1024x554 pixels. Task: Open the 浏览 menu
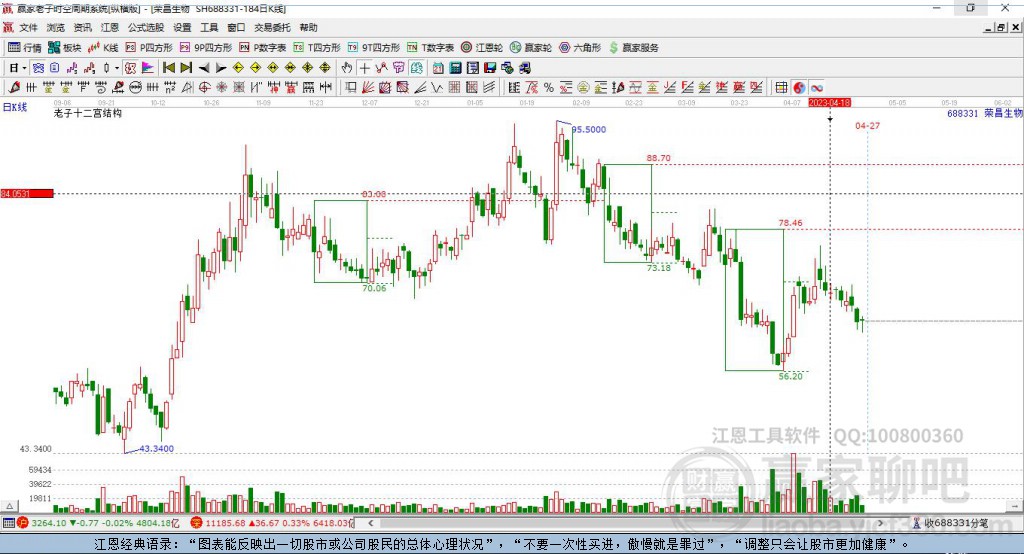tap(56, 27)
